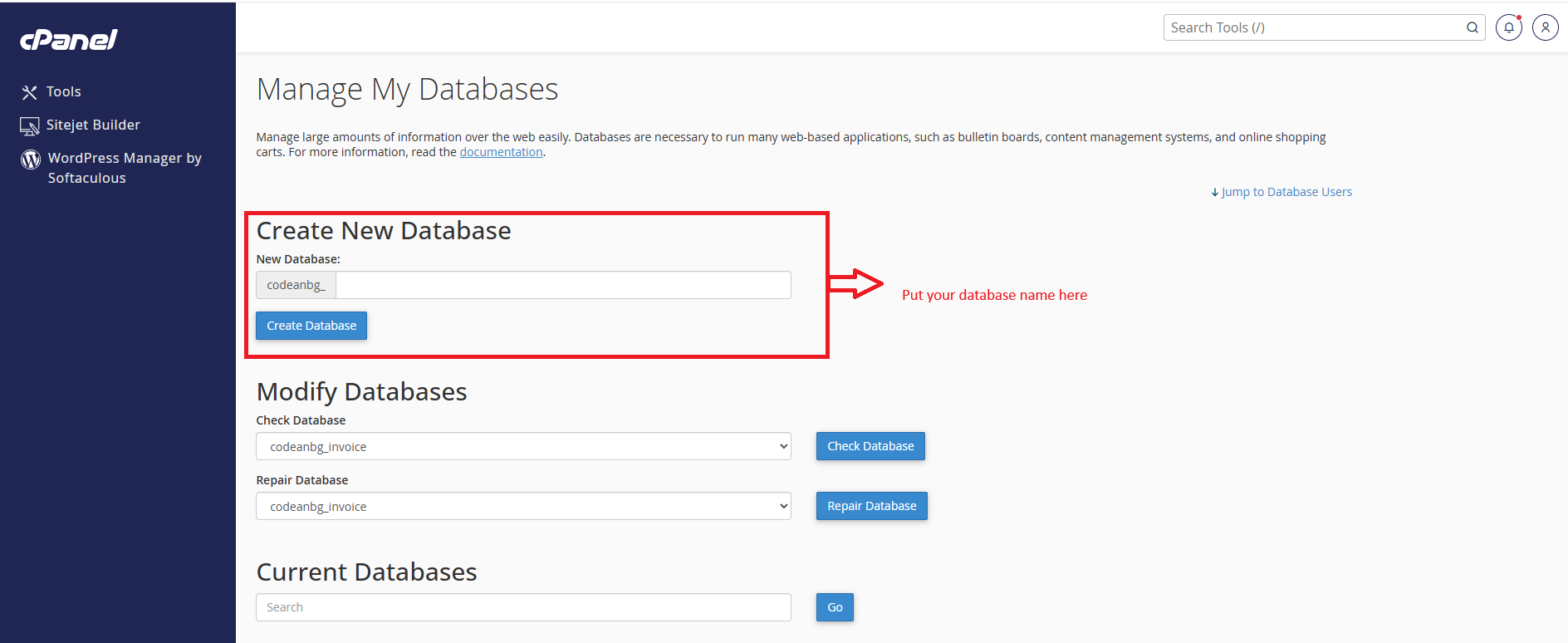This screenshot has height=643, width=1568.
Task: Open the documentation link
Action: point(501,152)
